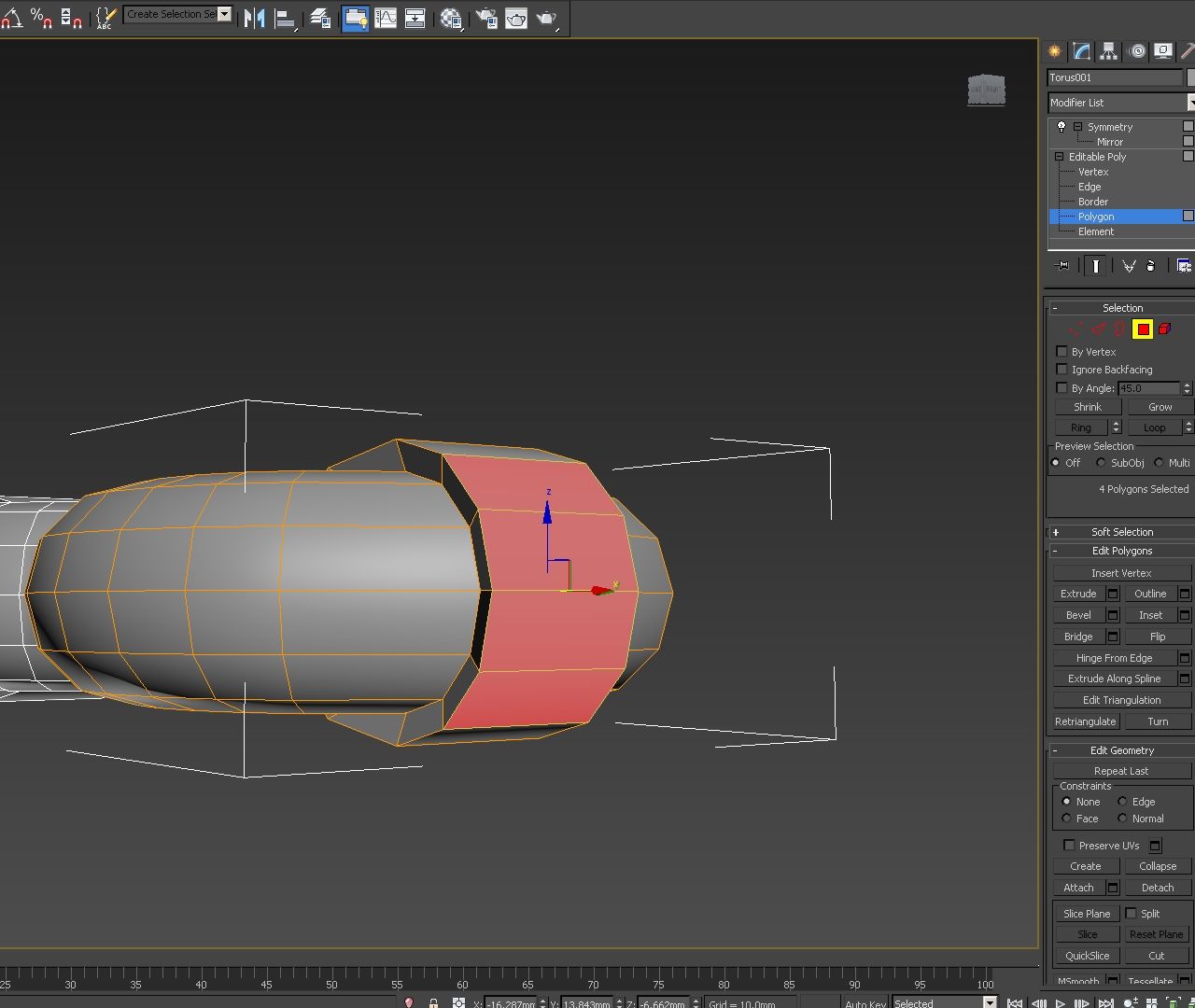Screen dimensions: 1195x1008
Task: Open the Material Editor teapot icon
Action: click(452, 18)
